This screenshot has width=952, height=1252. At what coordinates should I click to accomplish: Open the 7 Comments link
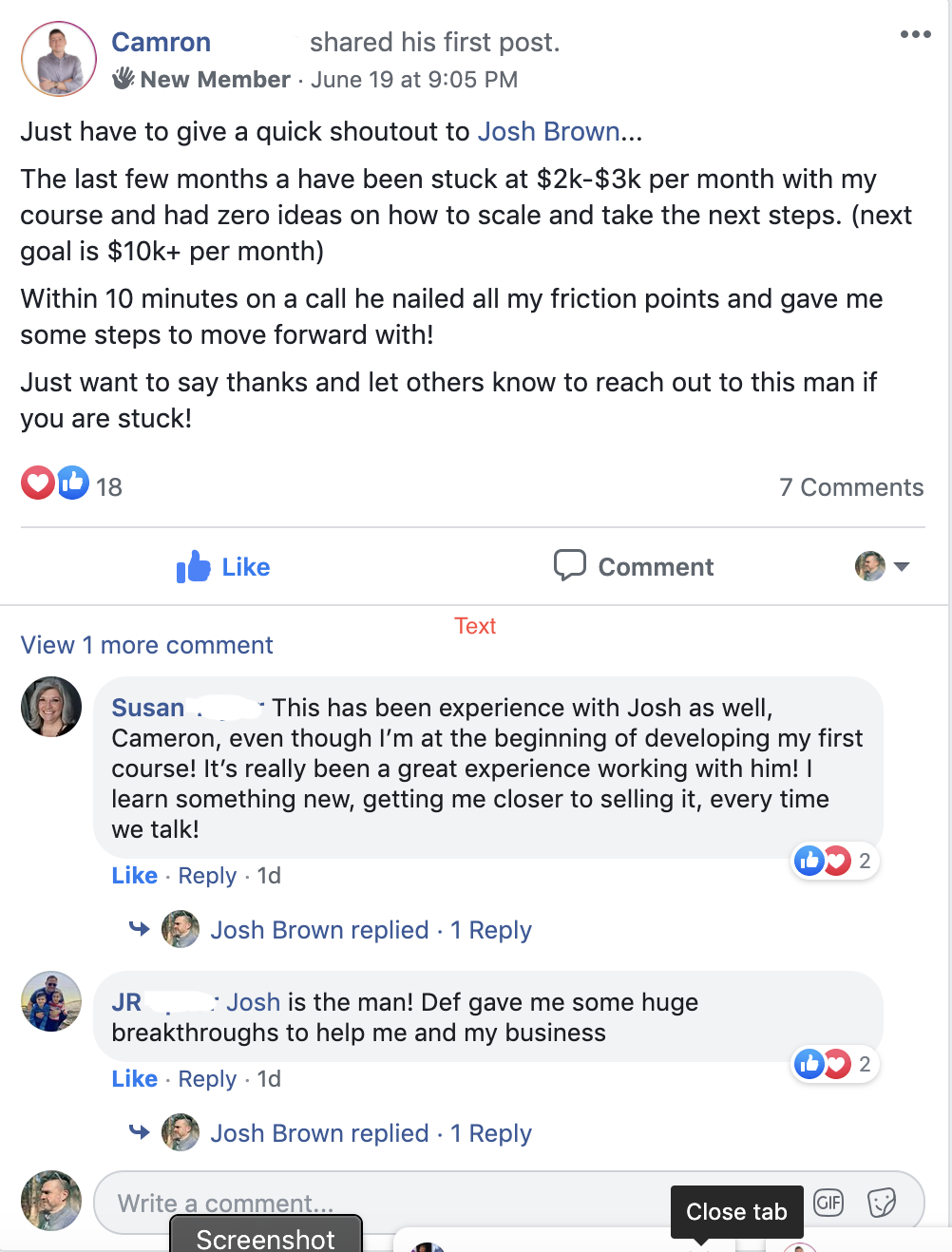tap(850, 487)
